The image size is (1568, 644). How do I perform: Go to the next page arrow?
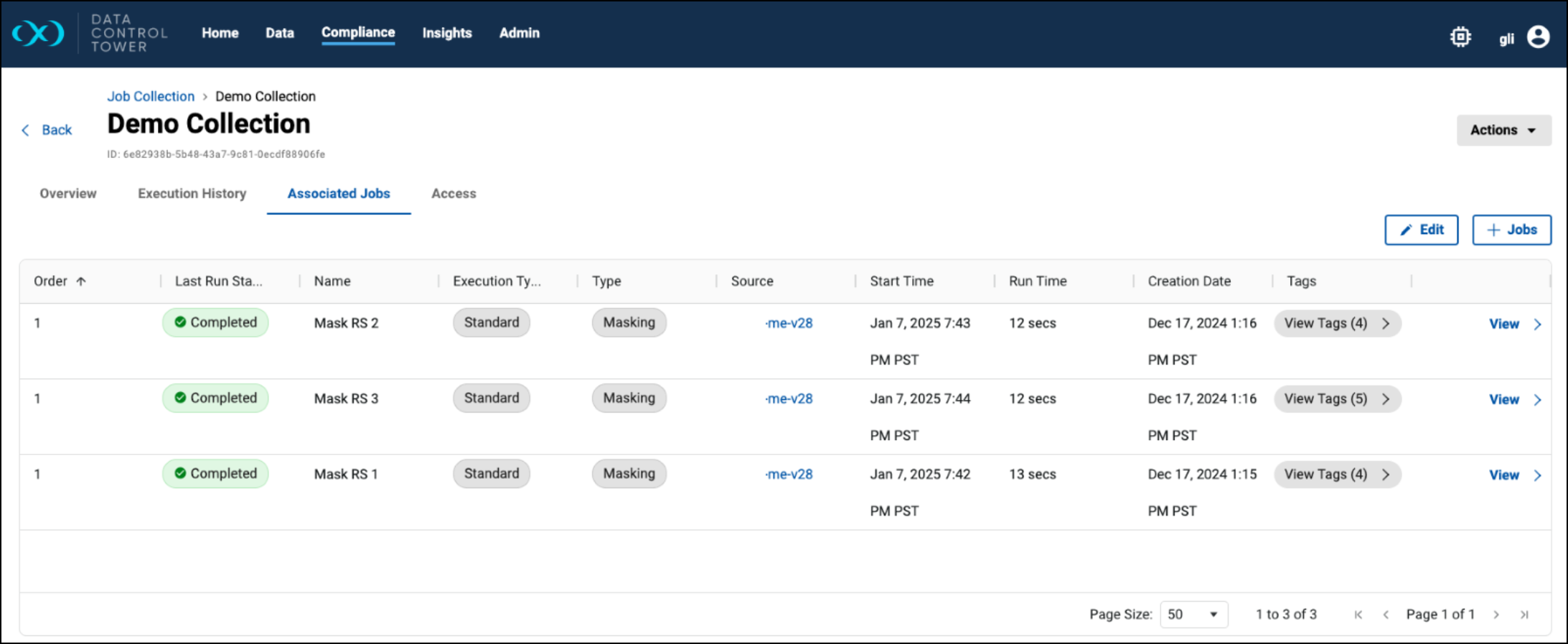click(1496, 615)
